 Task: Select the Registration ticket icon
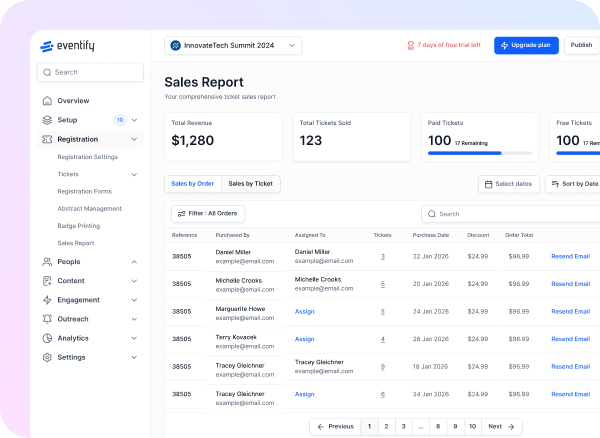(x=47, y=139)
